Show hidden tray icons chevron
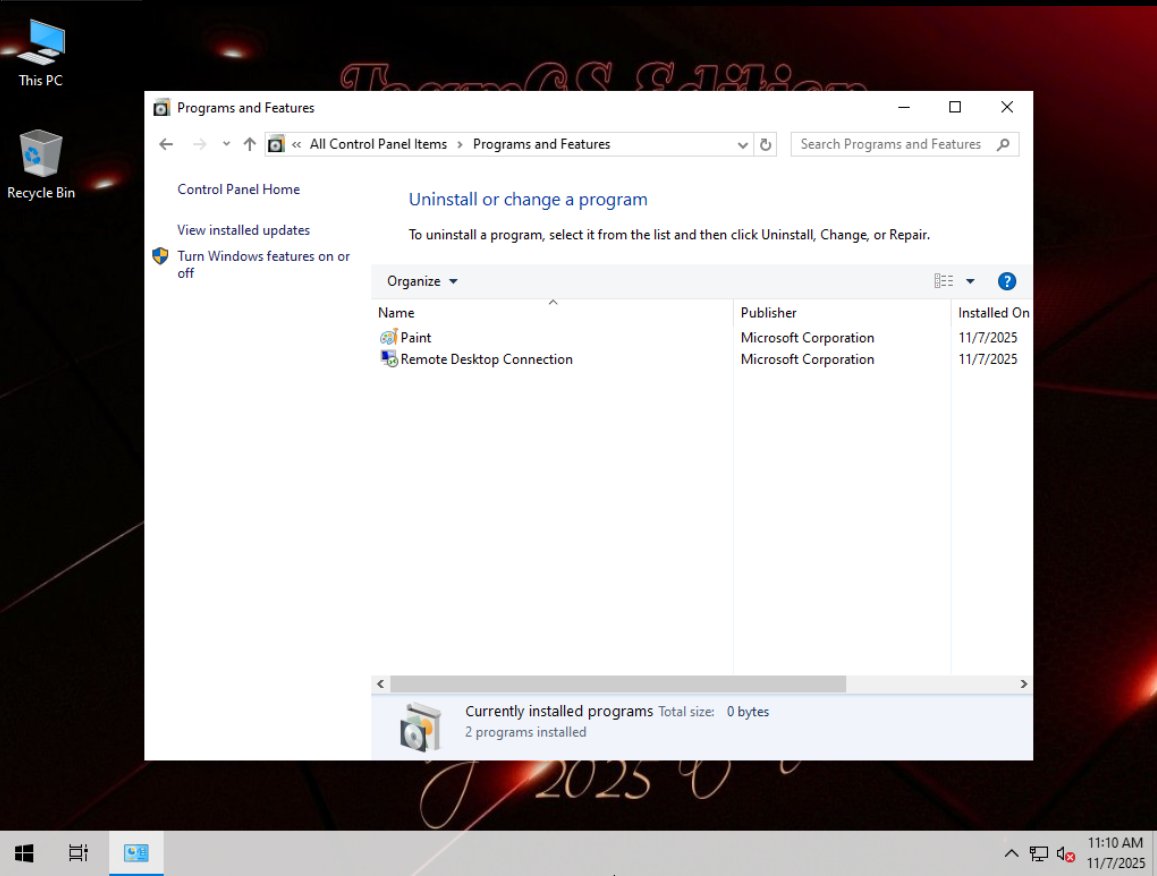This screenshot has width=1157, height=876. [1011, 854]
